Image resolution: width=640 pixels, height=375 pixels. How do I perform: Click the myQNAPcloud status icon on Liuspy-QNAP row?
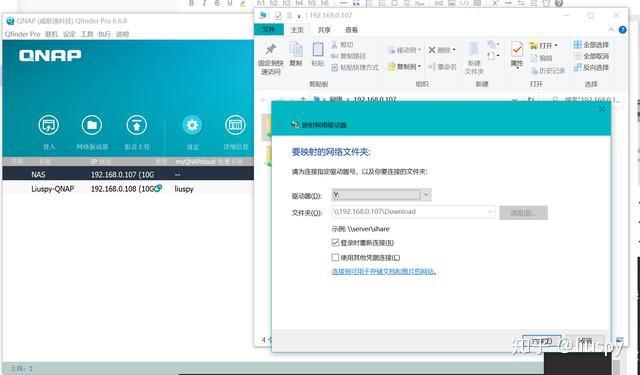point(159,188)
